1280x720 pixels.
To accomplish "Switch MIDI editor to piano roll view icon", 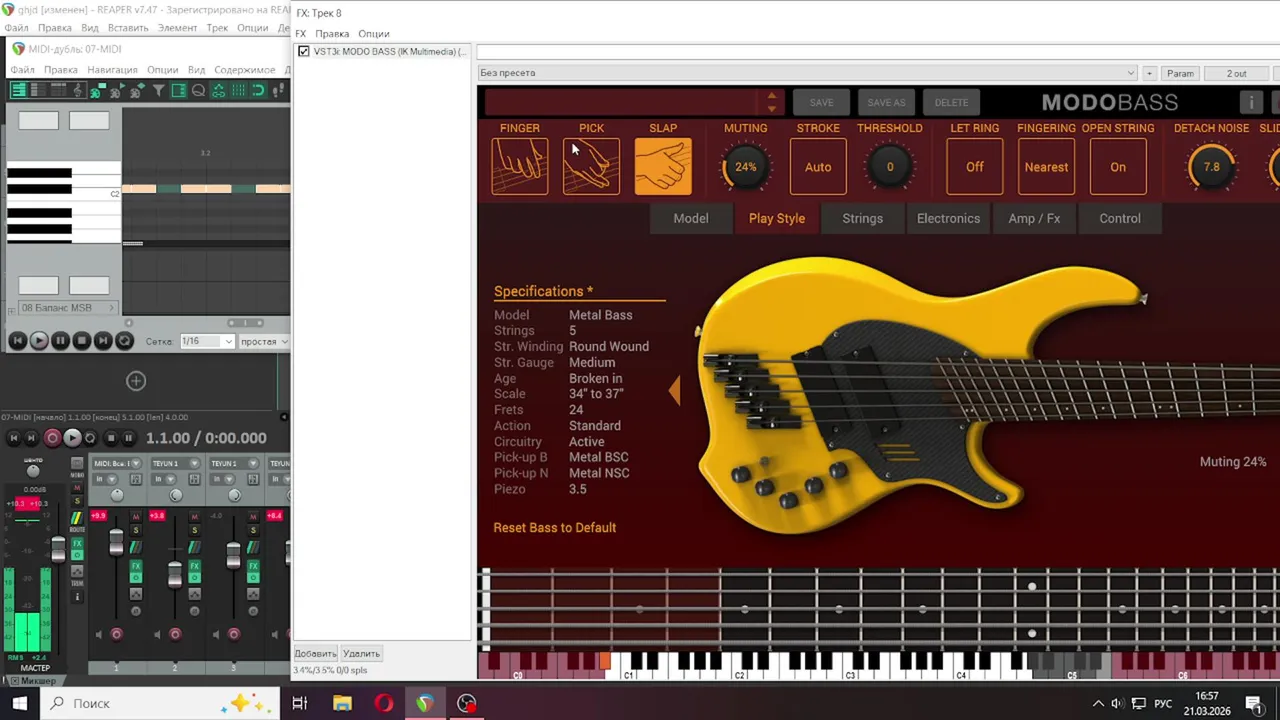I will click(x=19, y=90).
